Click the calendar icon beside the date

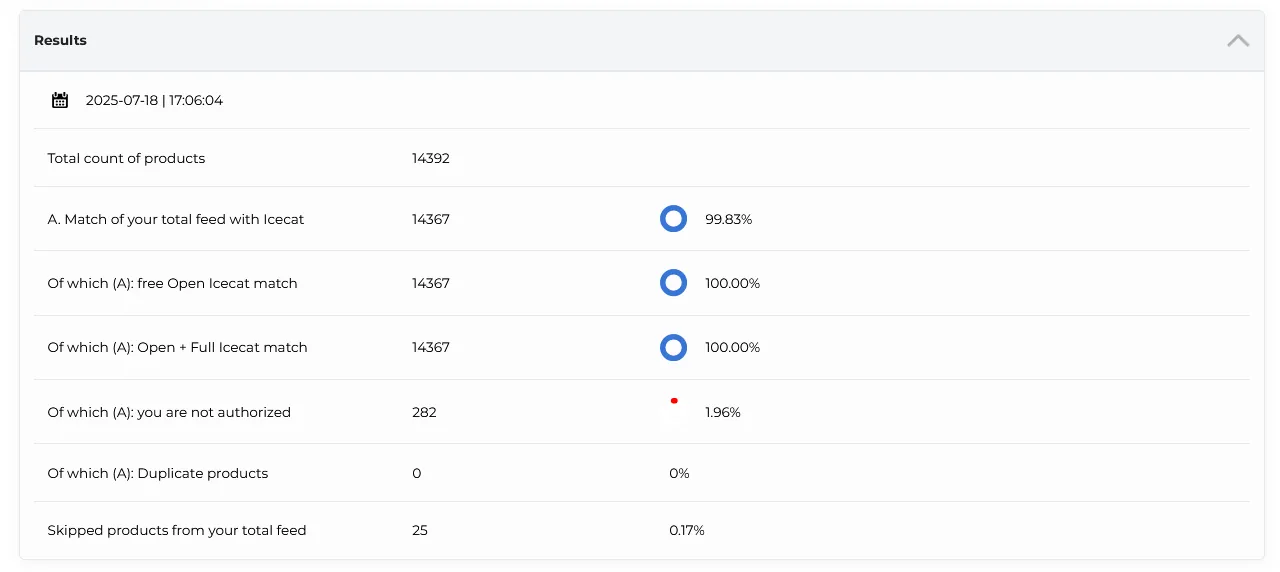(60, 100)
